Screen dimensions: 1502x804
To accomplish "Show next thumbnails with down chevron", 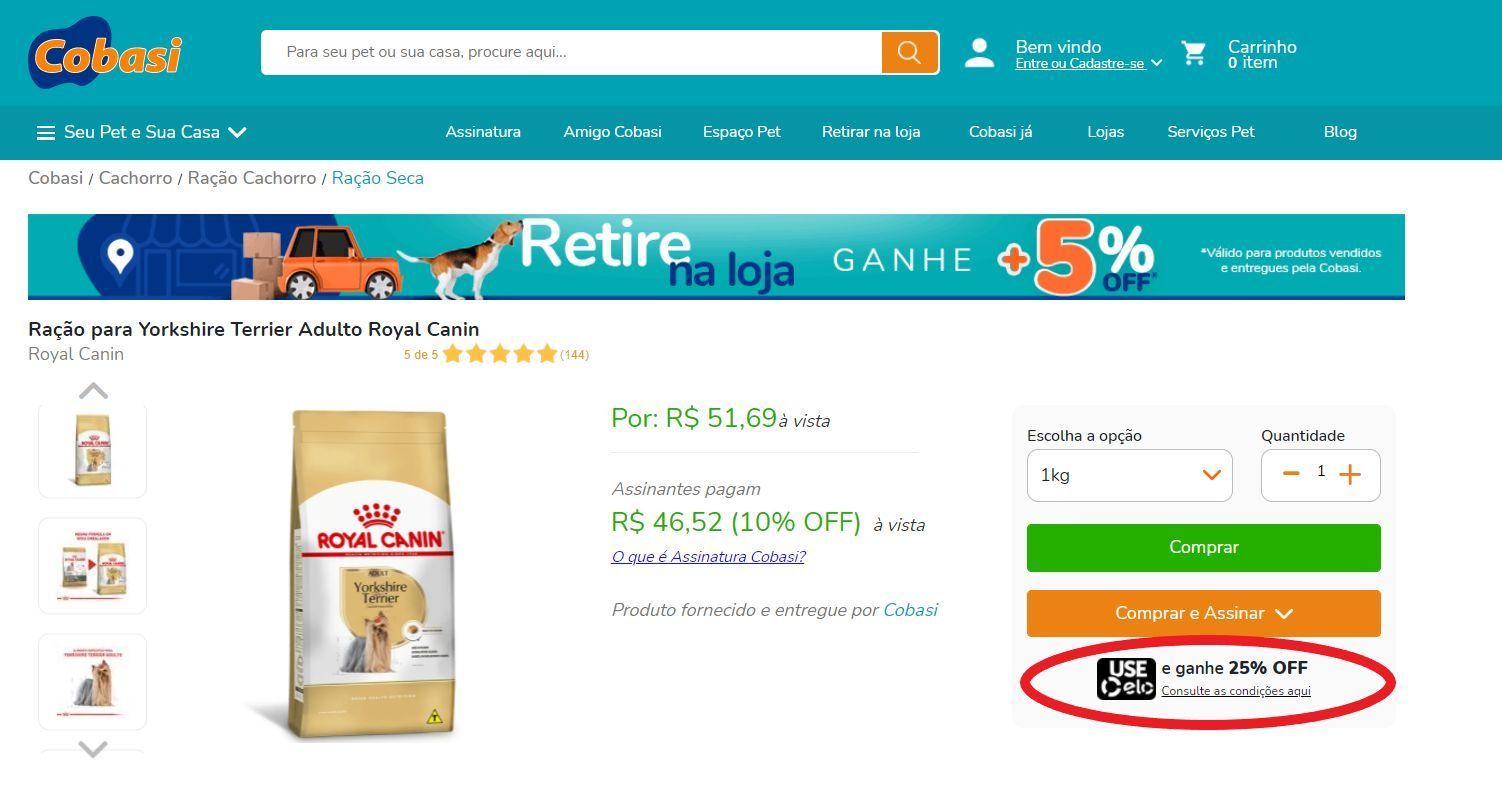I will pos(93,748).
